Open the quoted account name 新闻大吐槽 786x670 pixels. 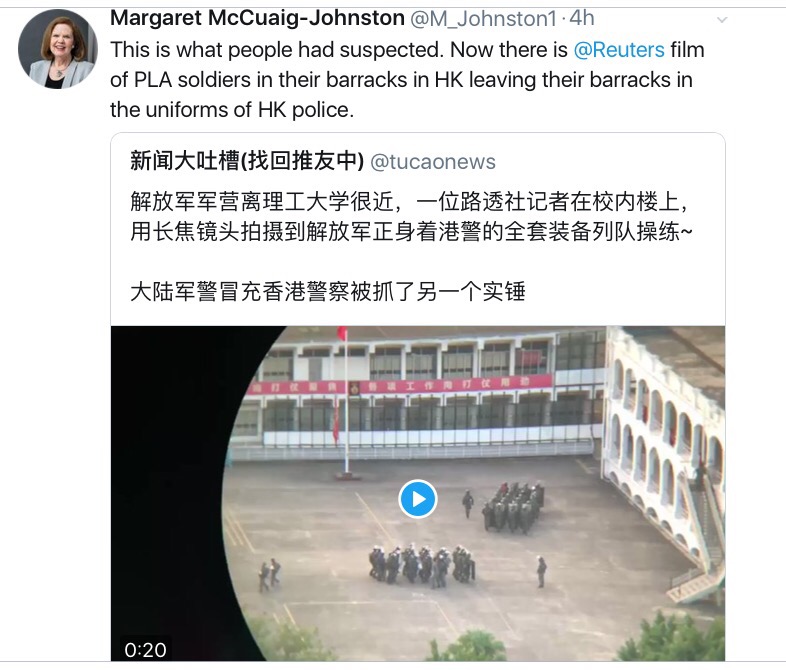pos(247,161)
